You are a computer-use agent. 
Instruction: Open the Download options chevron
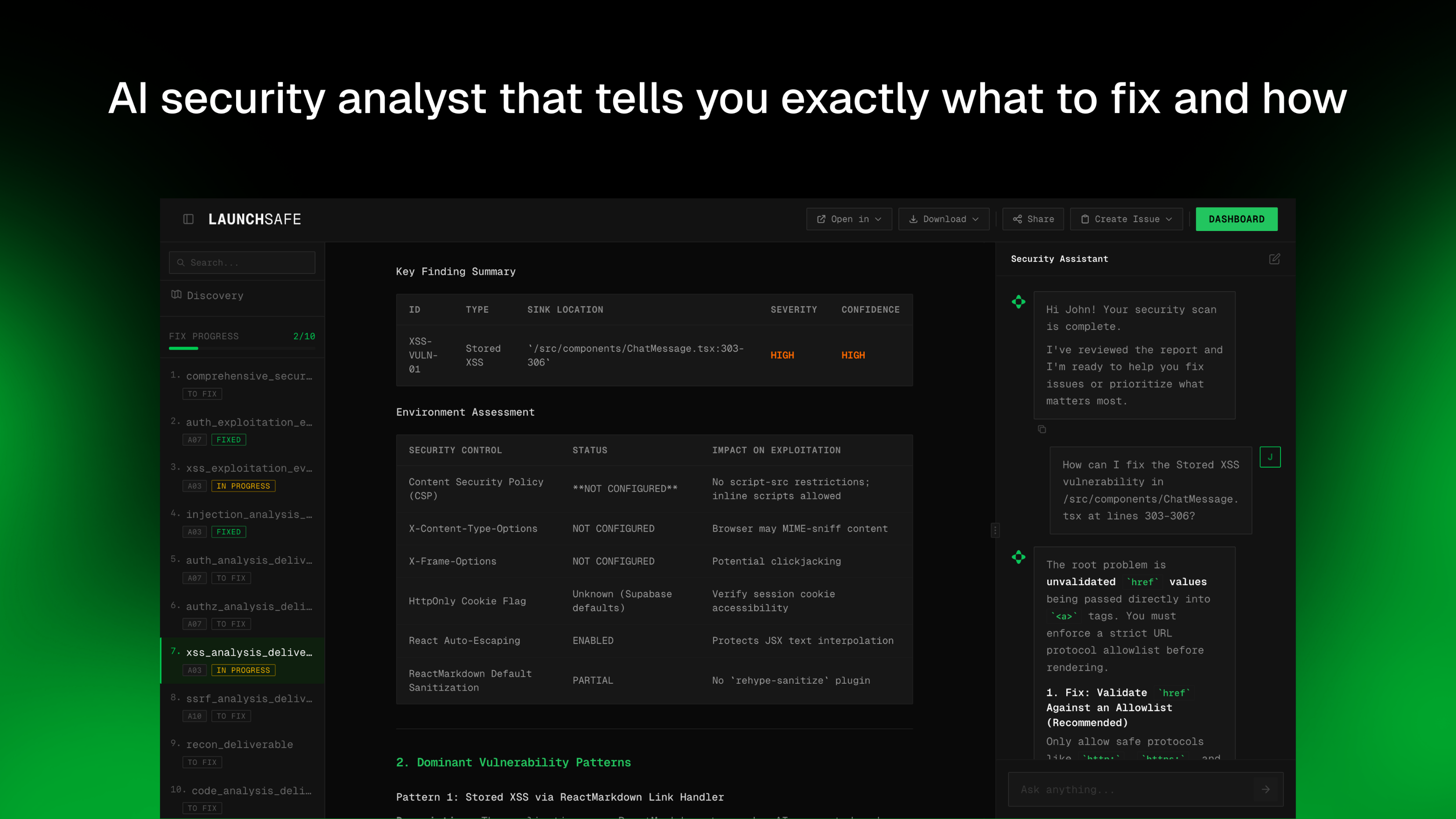(976, 219)
